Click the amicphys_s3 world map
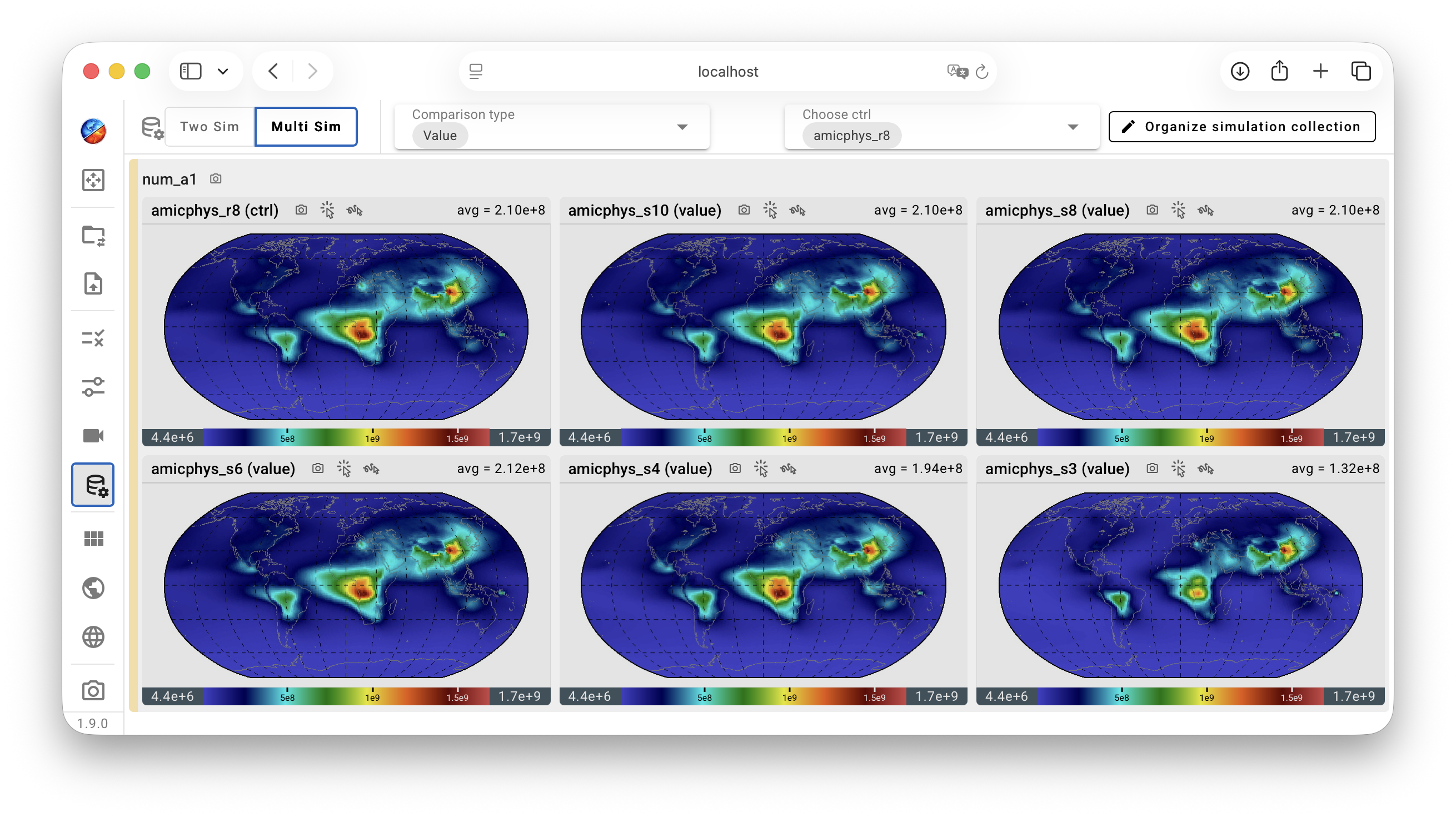Image resolution: width=1456 pixels, height=817 pixels. pos(1180,585)
